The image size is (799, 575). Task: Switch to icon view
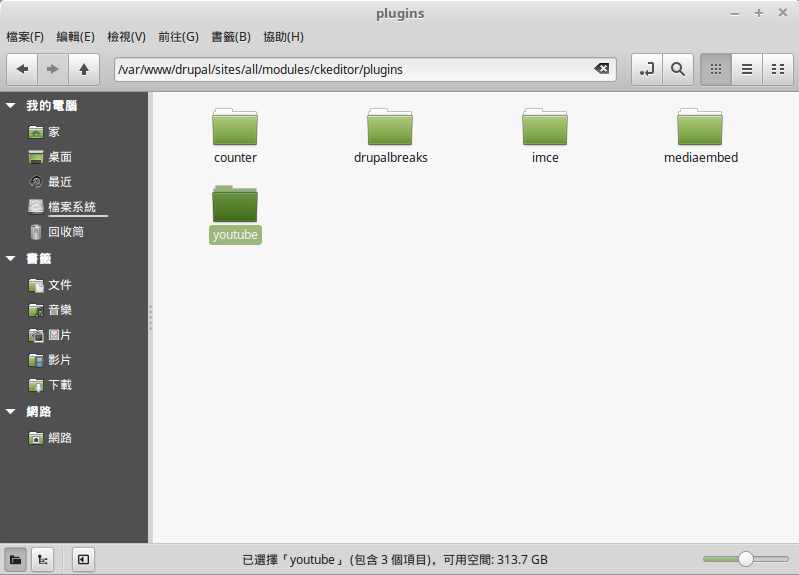click(x=716, y=69)
